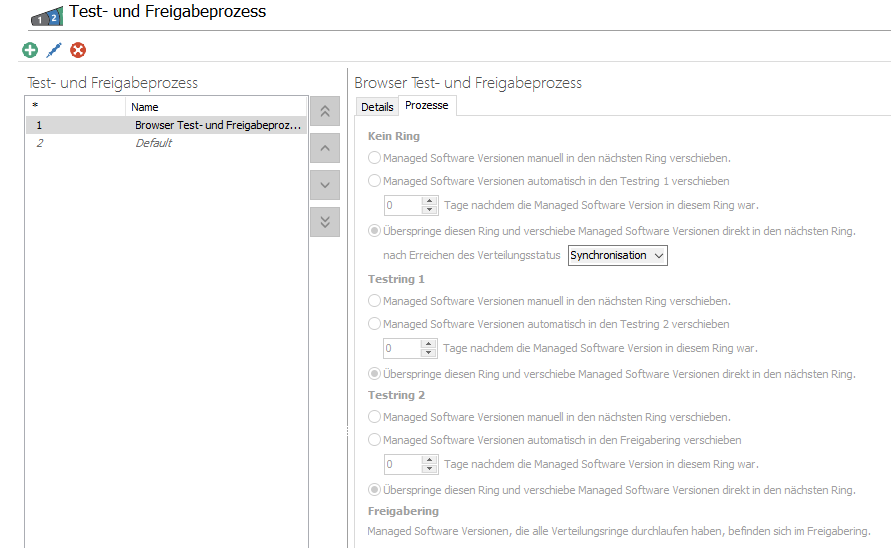
Task: Move entry up one position
Action: coord(325,149)
